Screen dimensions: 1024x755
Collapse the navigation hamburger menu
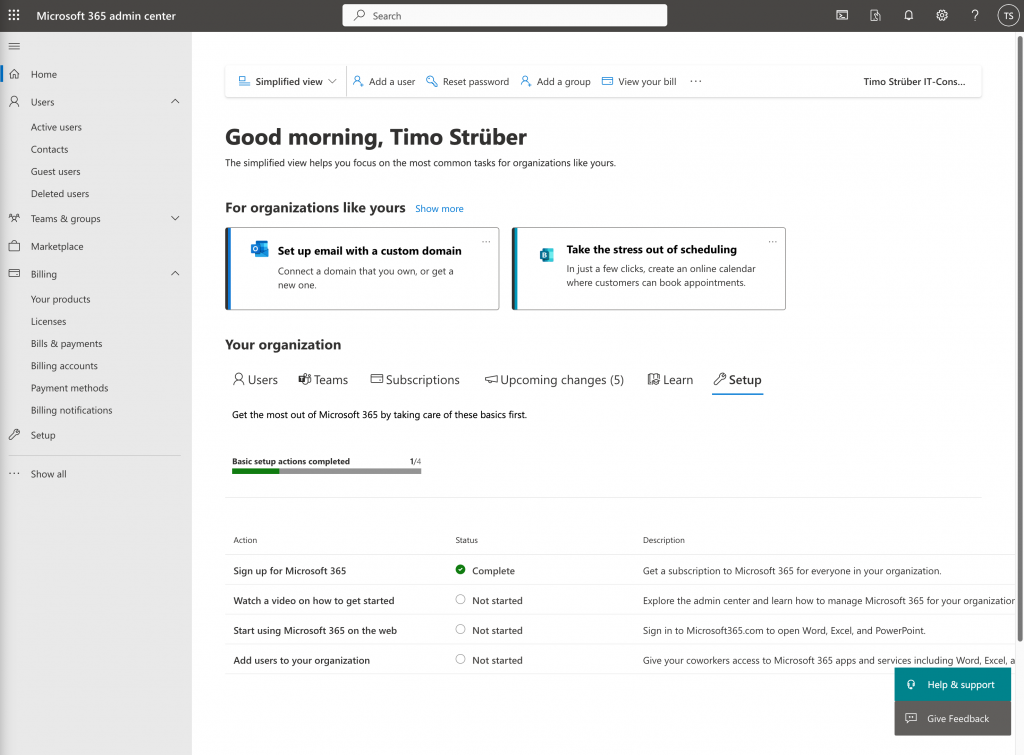pos(14,46)
